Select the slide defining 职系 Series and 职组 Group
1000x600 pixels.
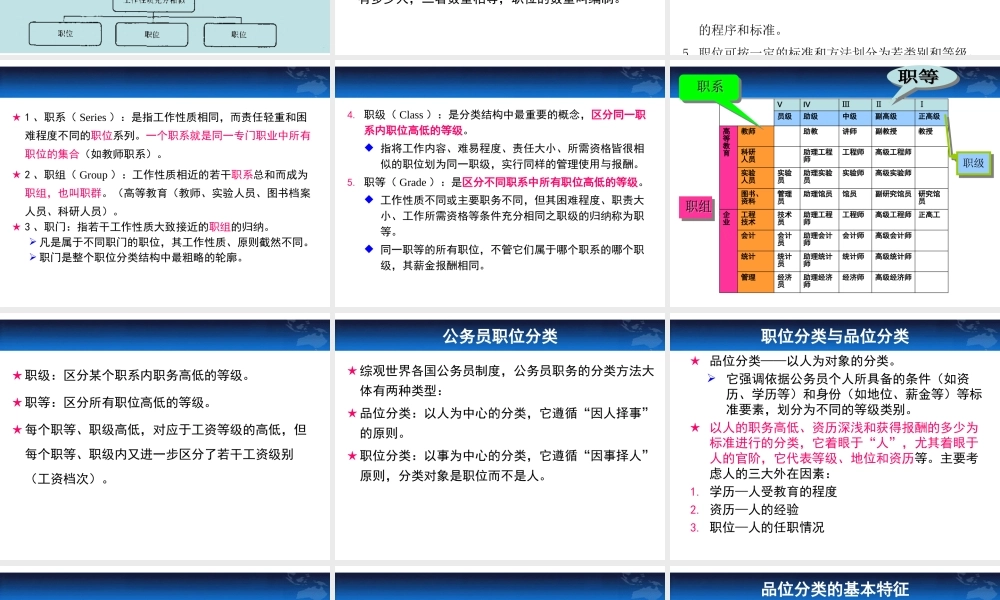[165, 186]
